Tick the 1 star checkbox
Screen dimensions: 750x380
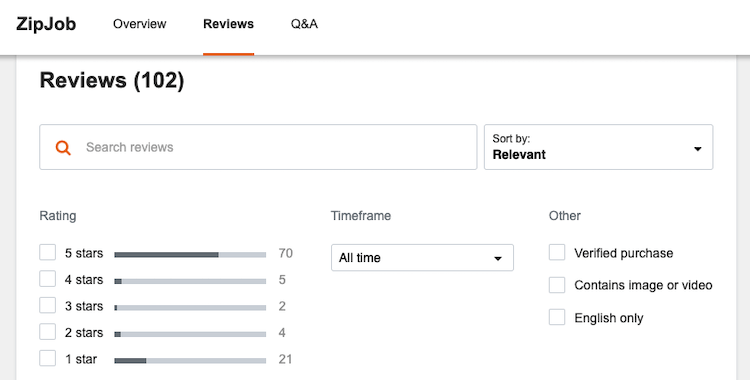click(47, 358)
